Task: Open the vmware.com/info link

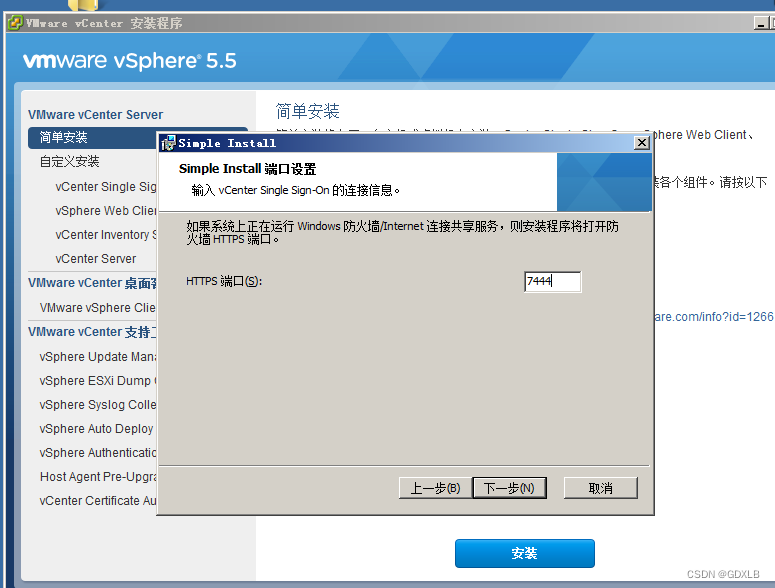Action: point(714,317)
